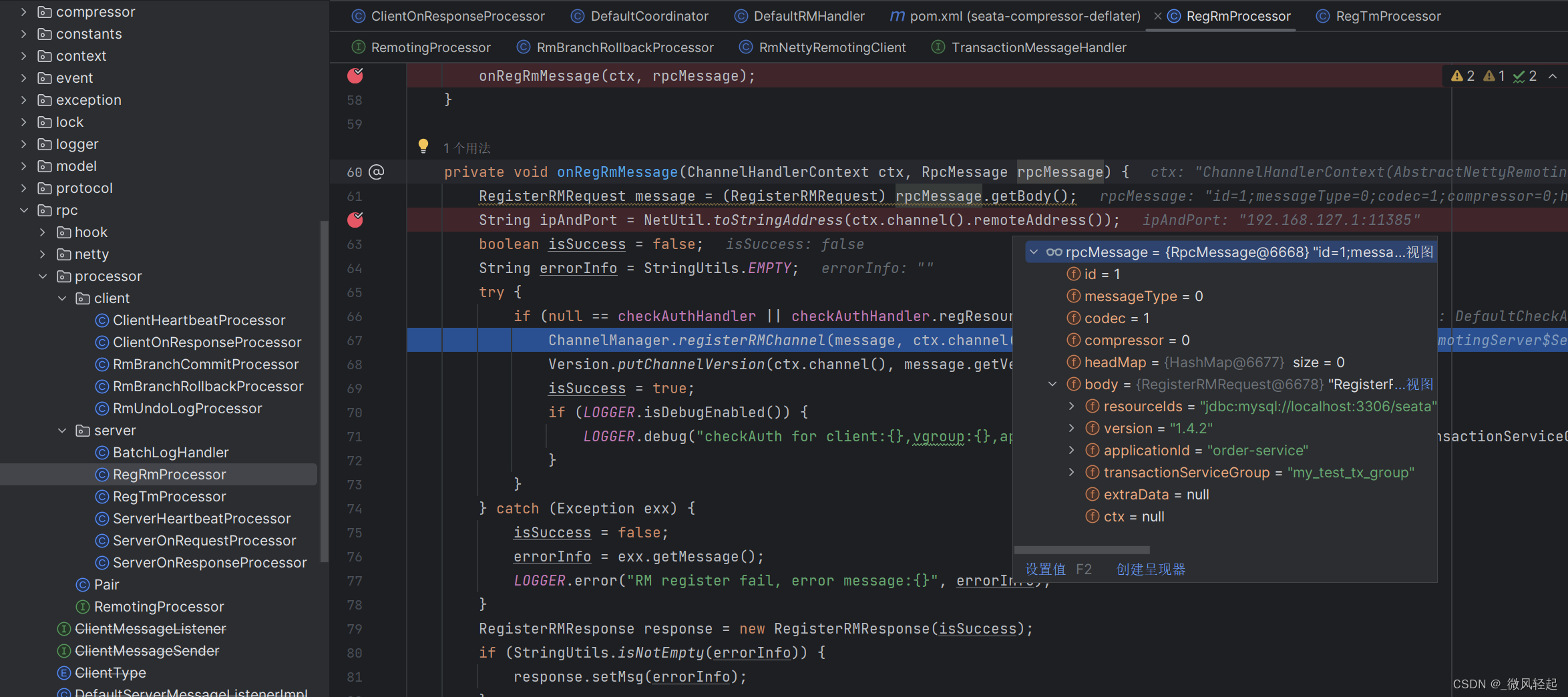Open the RmBranchRollbackProcessor editor tab
1568x697 pixels.
click(x=615, y=47)
